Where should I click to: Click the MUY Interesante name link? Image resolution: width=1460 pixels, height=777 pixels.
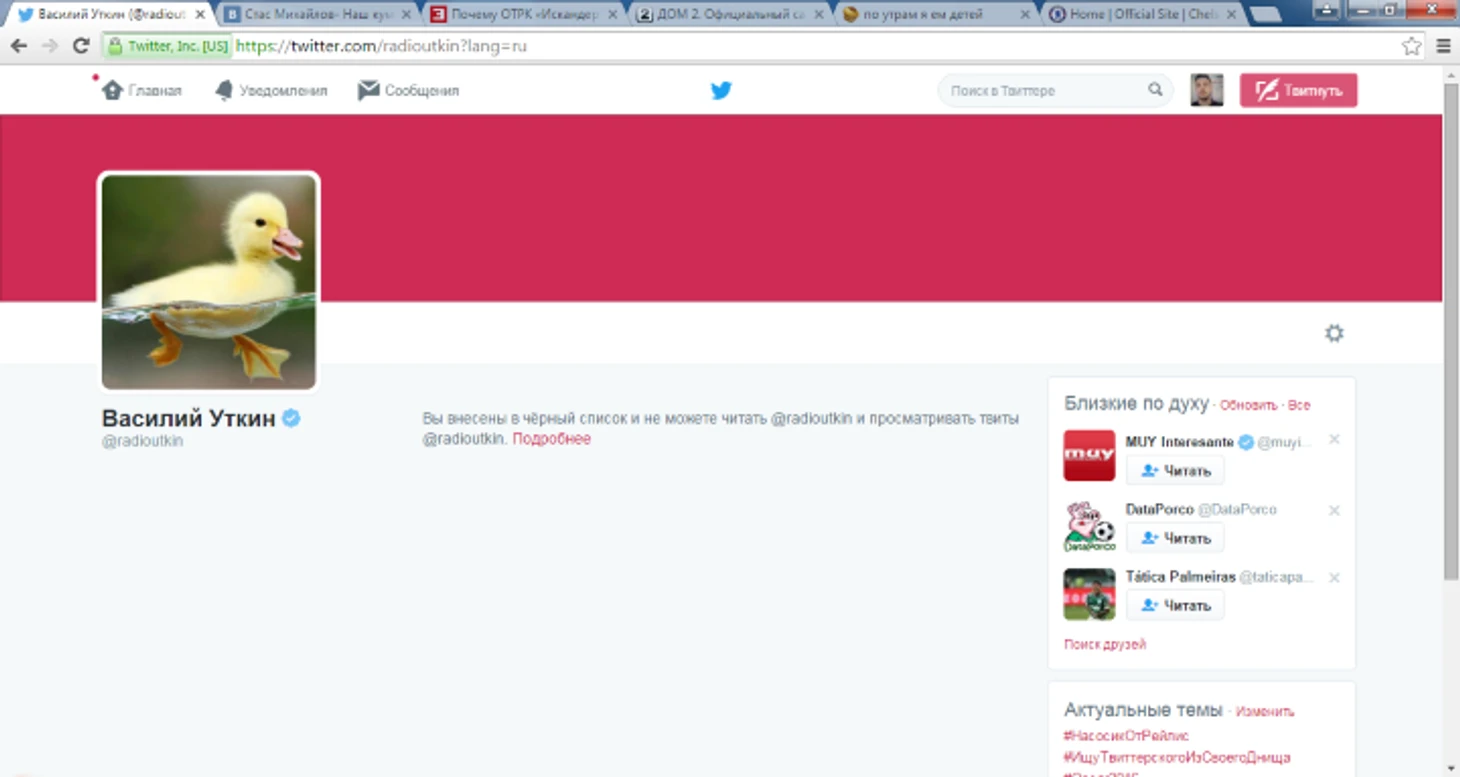point(1179,442)
